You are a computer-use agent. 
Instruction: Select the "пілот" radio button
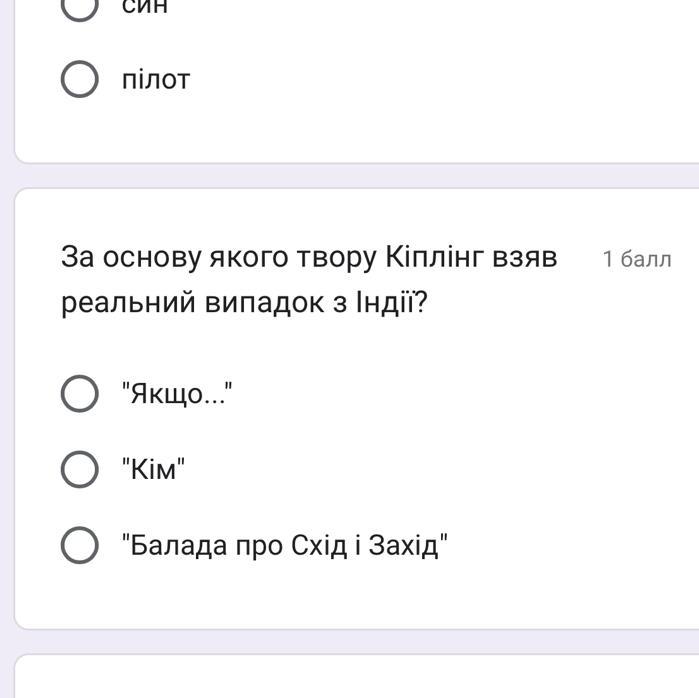80,80
